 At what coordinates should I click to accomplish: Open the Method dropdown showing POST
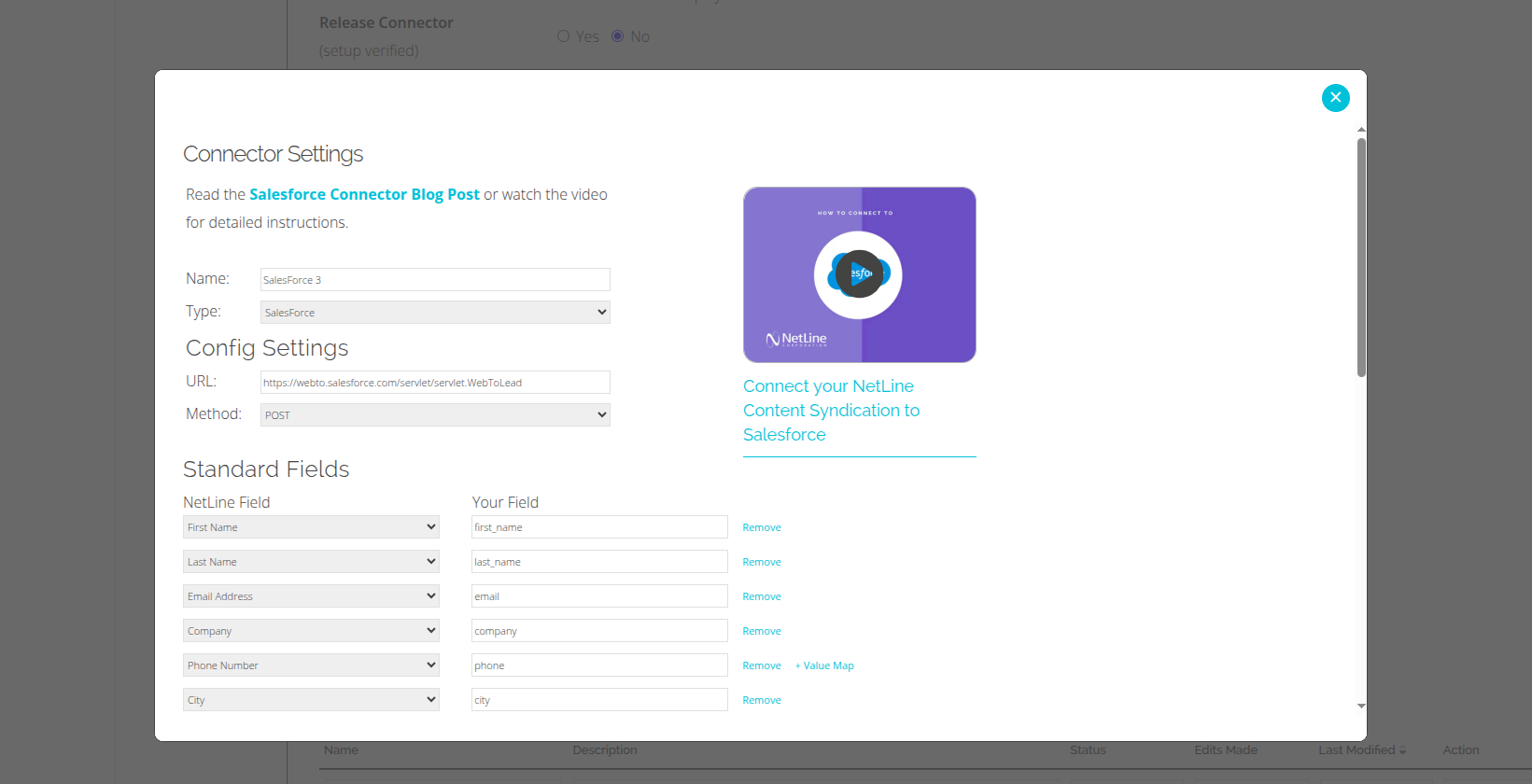pos(435,415)
